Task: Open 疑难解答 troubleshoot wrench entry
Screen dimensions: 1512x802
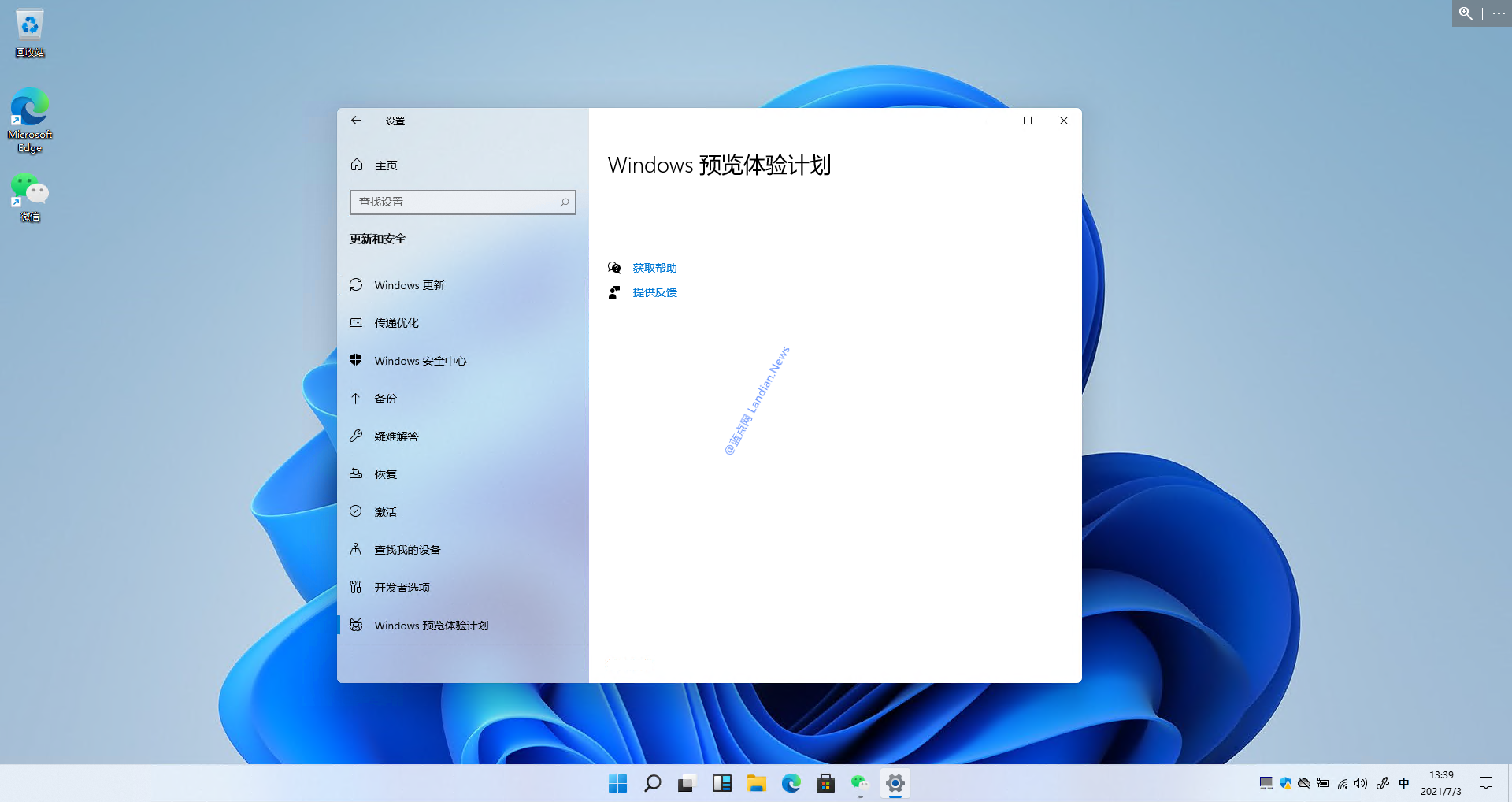Action: point(463,436)
